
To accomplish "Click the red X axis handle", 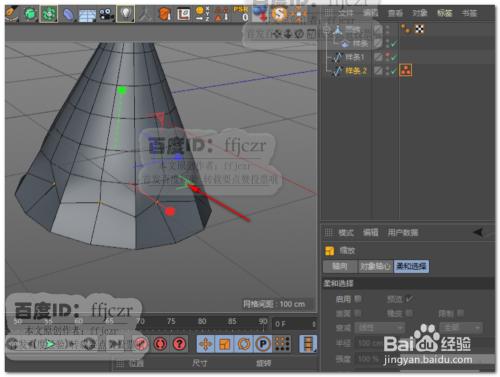I will click(170, 211).
